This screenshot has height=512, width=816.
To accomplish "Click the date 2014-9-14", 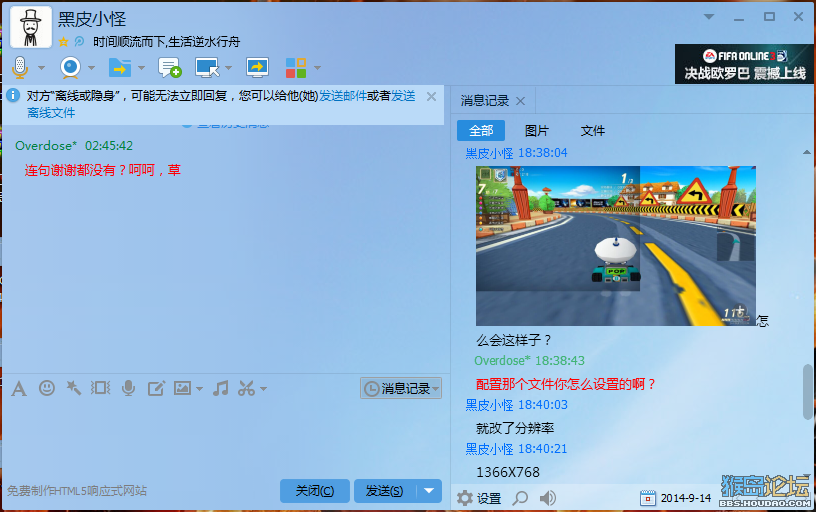I will [686, 498].
